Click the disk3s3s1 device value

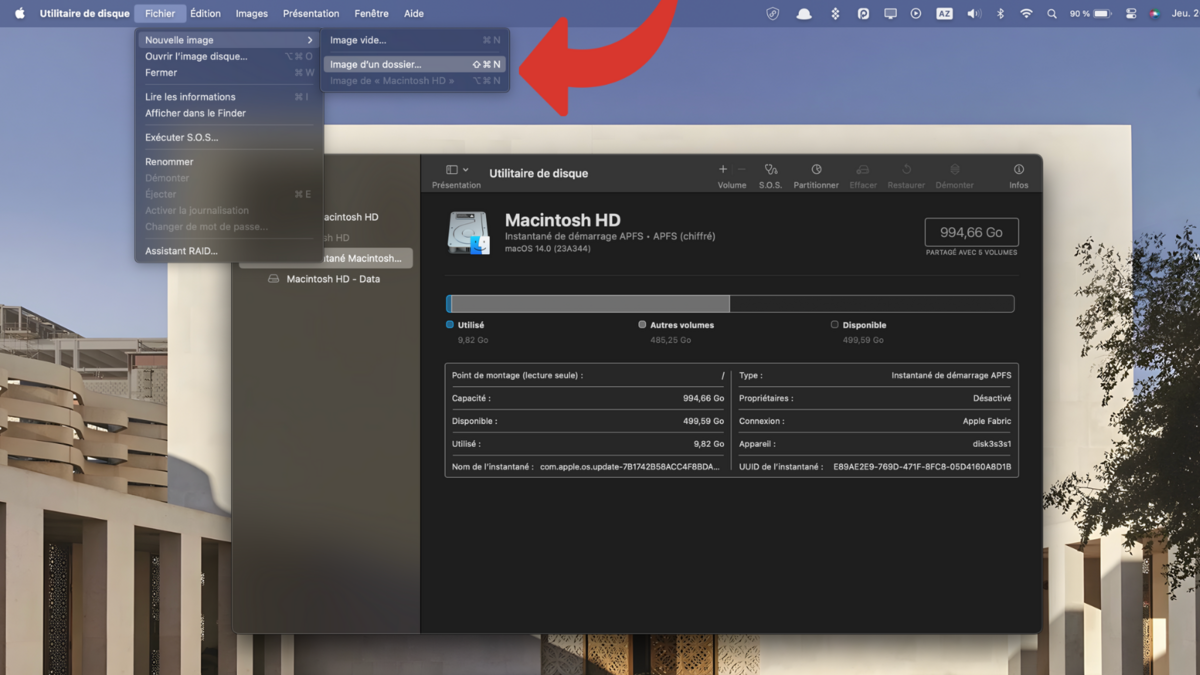(990, 444)
